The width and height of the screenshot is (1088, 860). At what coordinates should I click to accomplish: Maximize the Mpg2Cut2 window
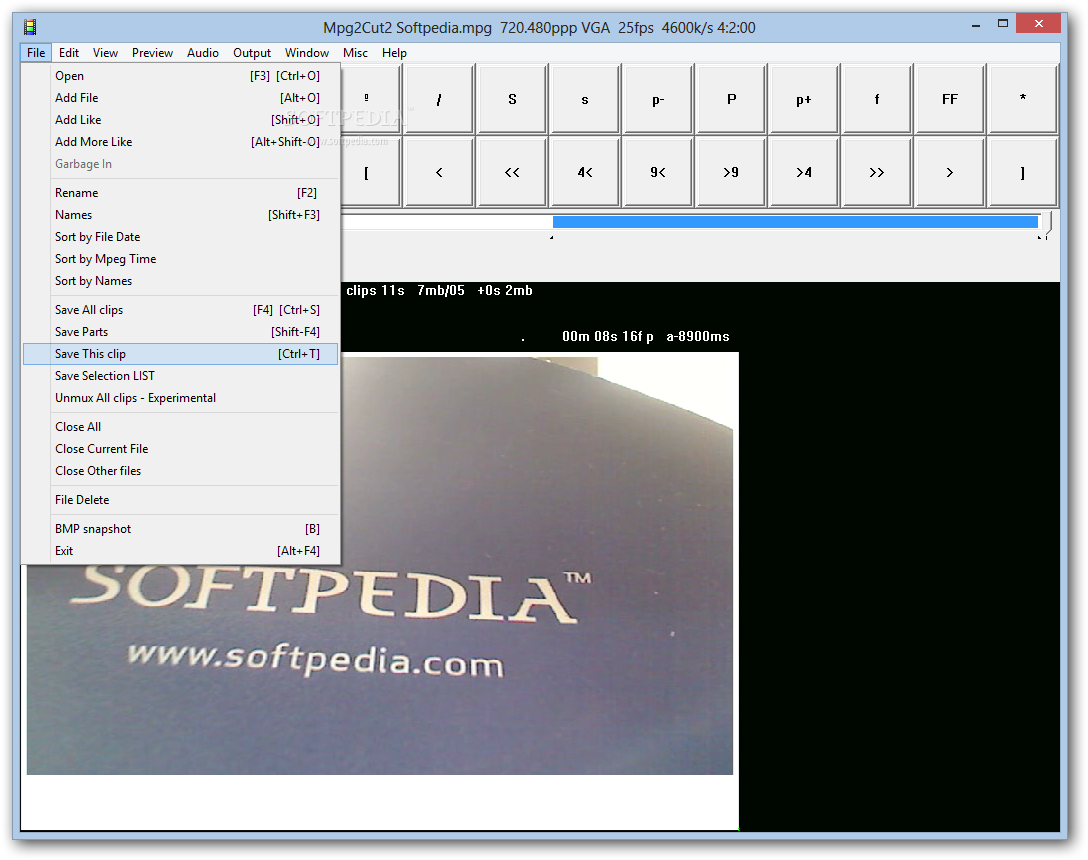tap(1003, 24)
